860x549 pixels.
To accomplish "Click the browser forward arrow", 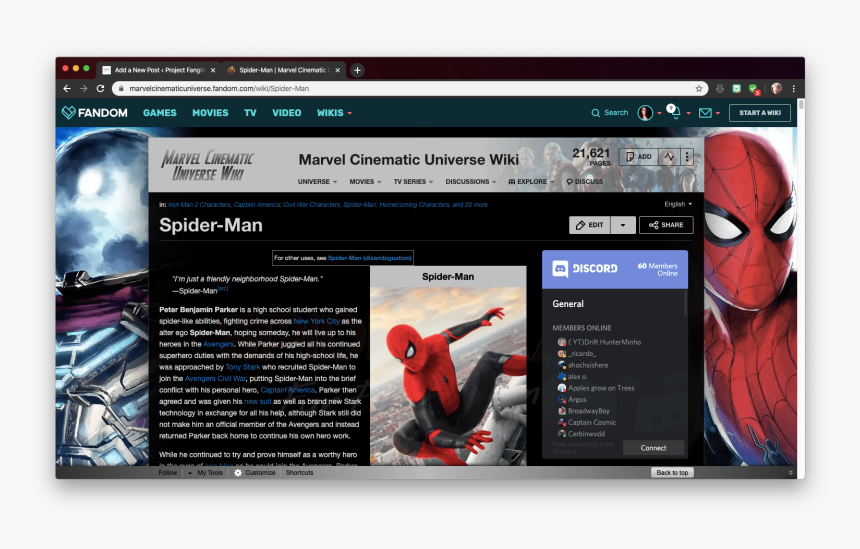I will pos(83,88).
